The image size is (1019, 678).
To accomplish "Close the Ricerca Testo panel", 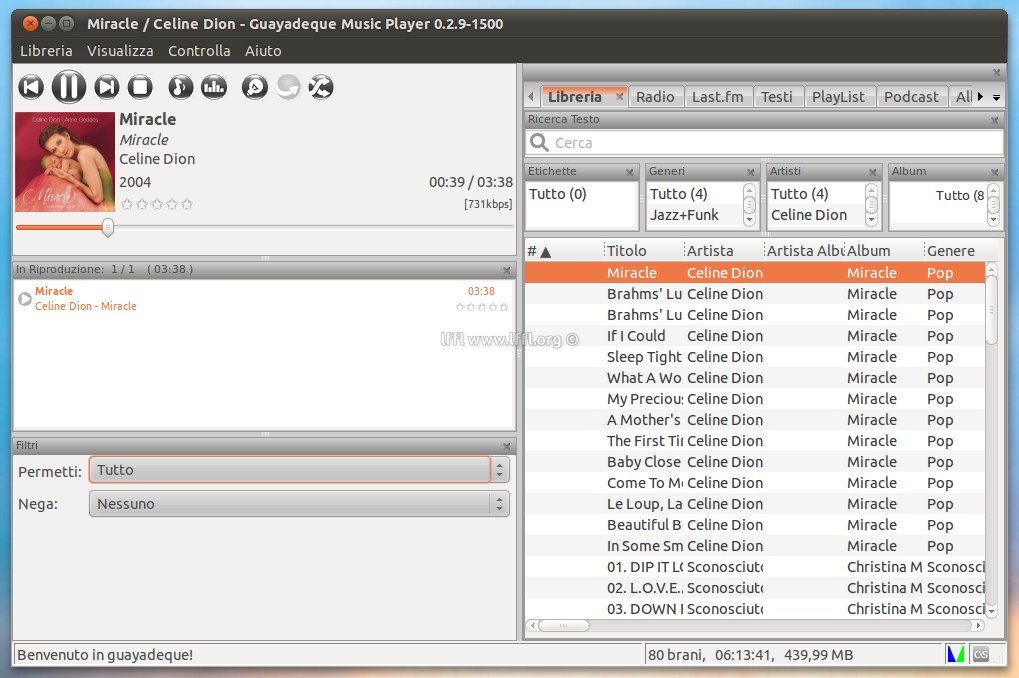I will [x=994, y=120].
